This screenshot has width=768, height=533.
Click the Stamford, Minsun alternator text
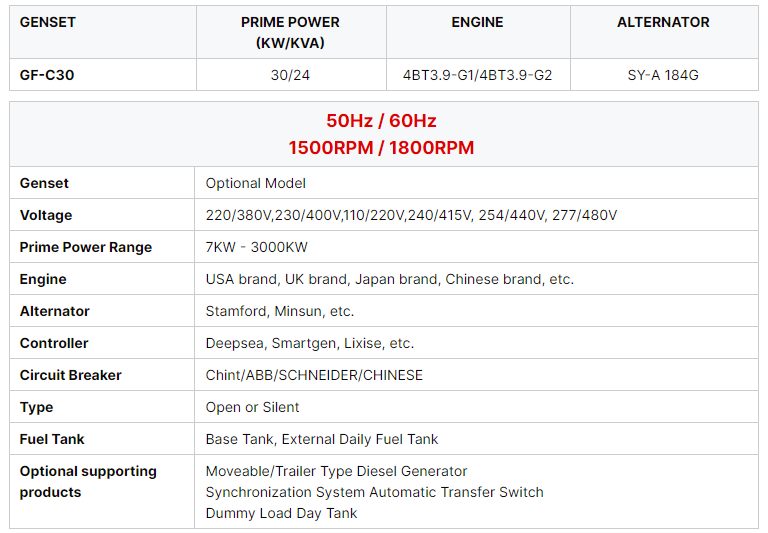(280, 311)
